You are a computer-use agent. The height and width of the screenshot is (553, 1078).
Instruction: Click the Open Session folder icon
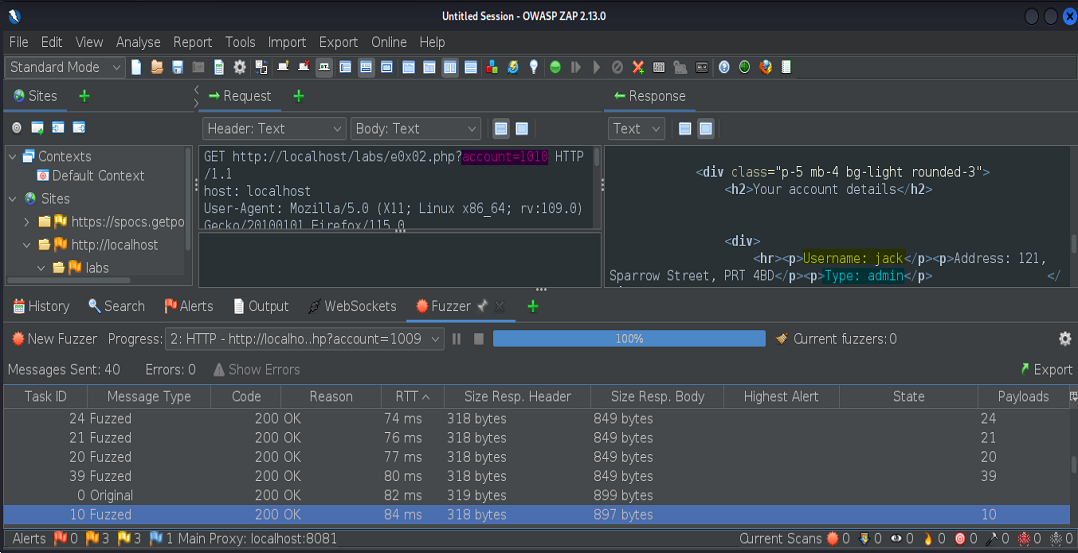click(157, 67)
